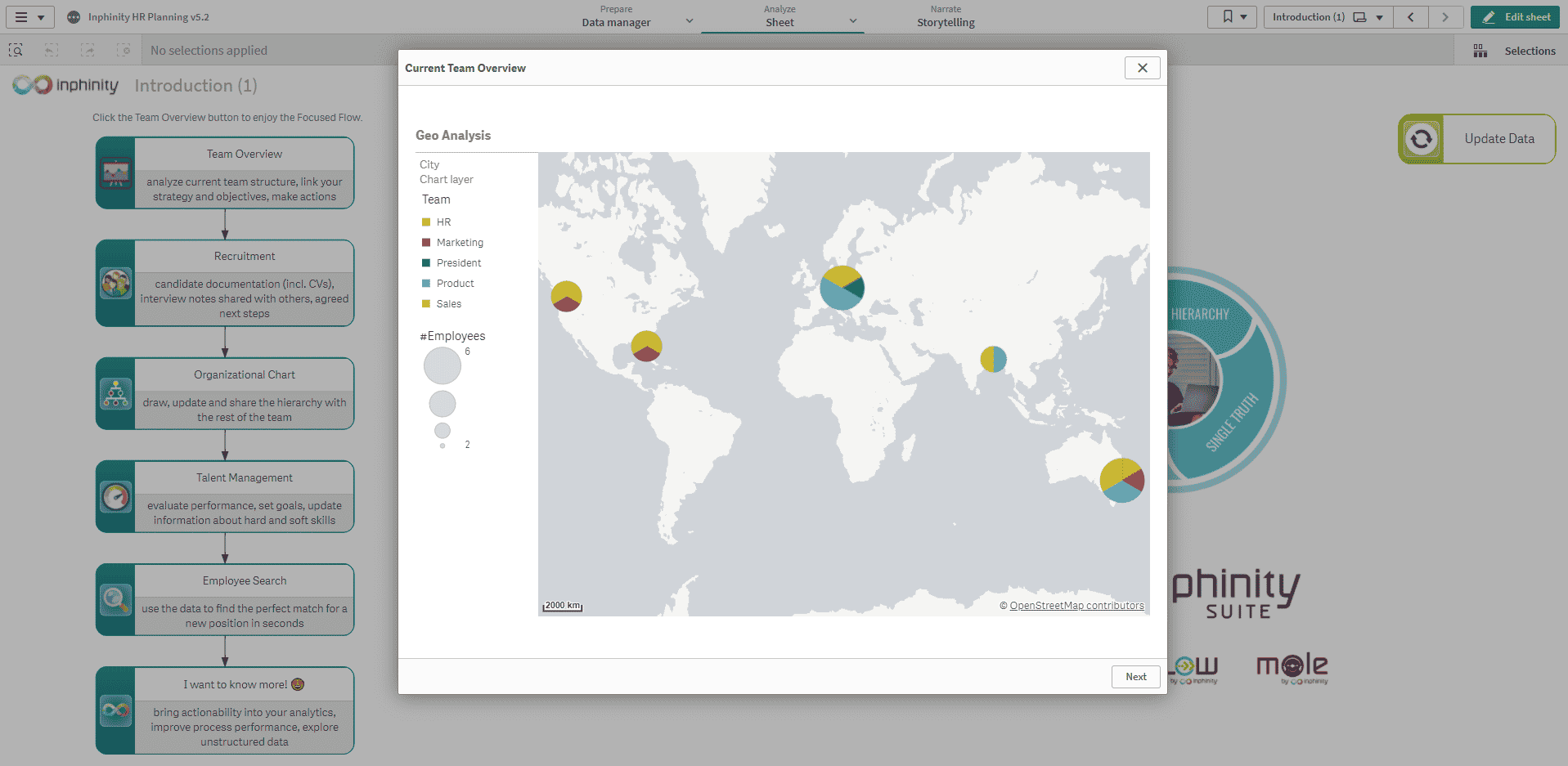Step forward in selections

(88, 51)
